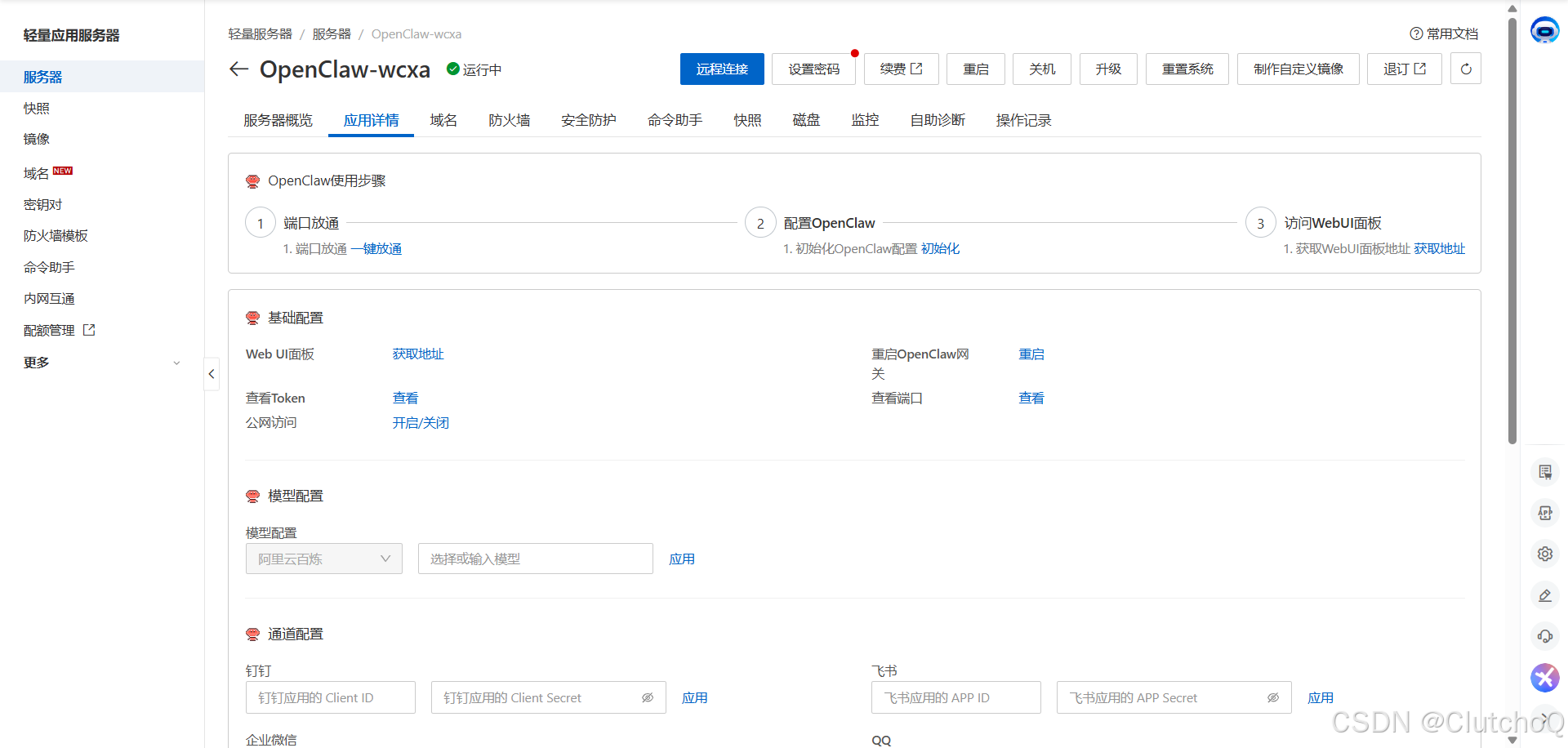
Task: Switch to the 防火墙 tab
Action: [x=510, y=120]
